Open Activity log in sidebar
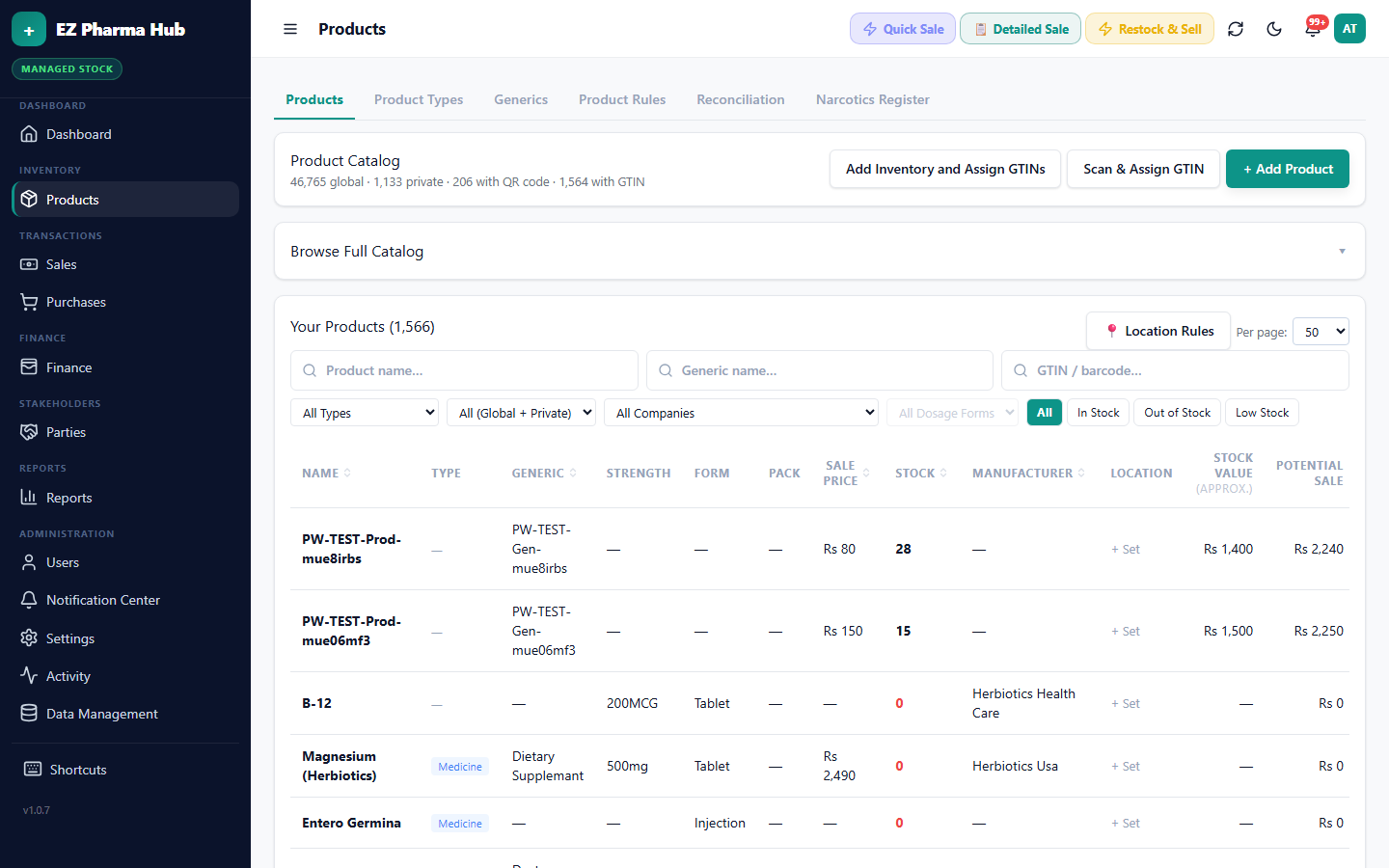 125,676
